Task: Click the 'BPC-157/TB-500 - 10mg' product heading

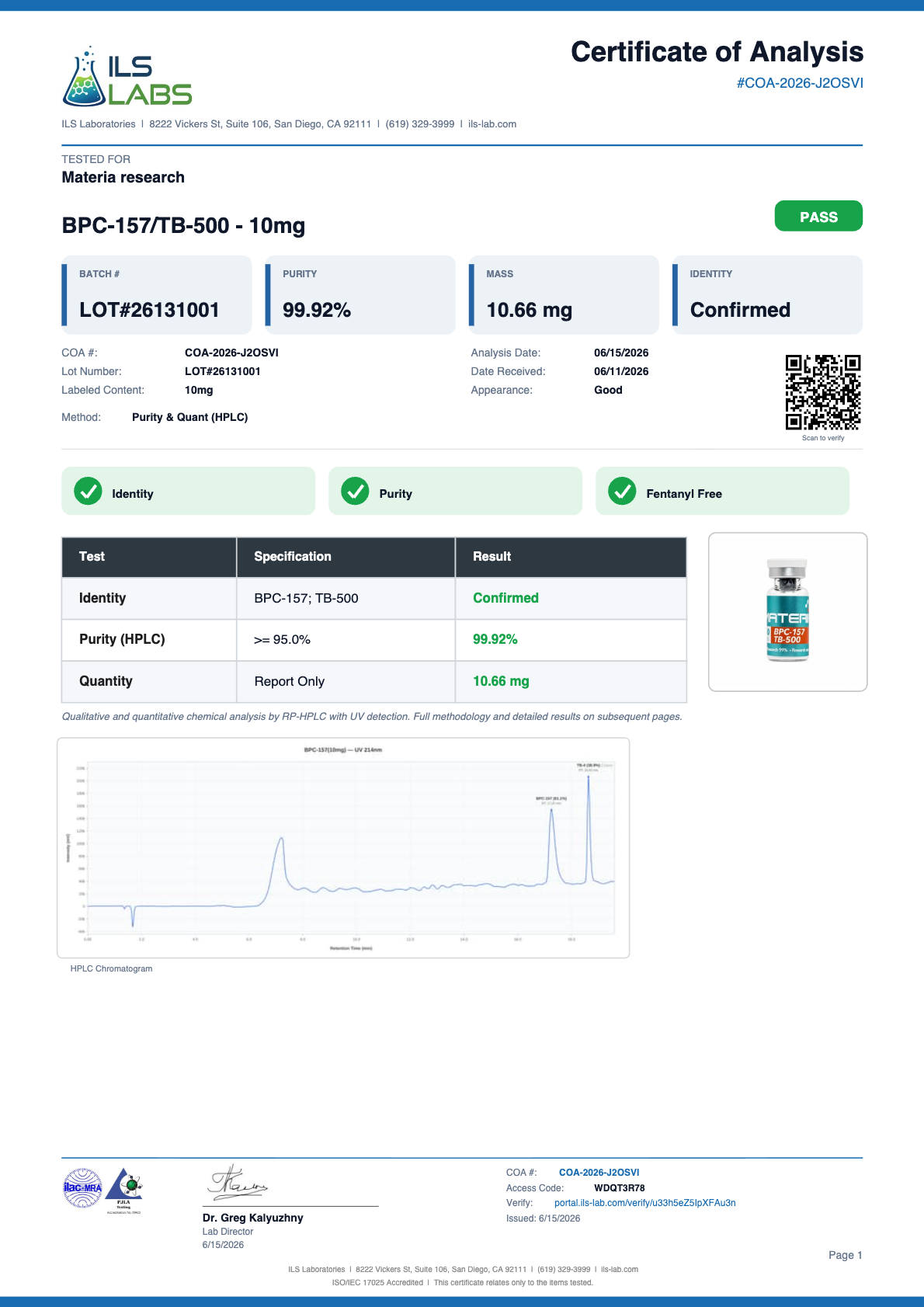Action: point(183,226)
